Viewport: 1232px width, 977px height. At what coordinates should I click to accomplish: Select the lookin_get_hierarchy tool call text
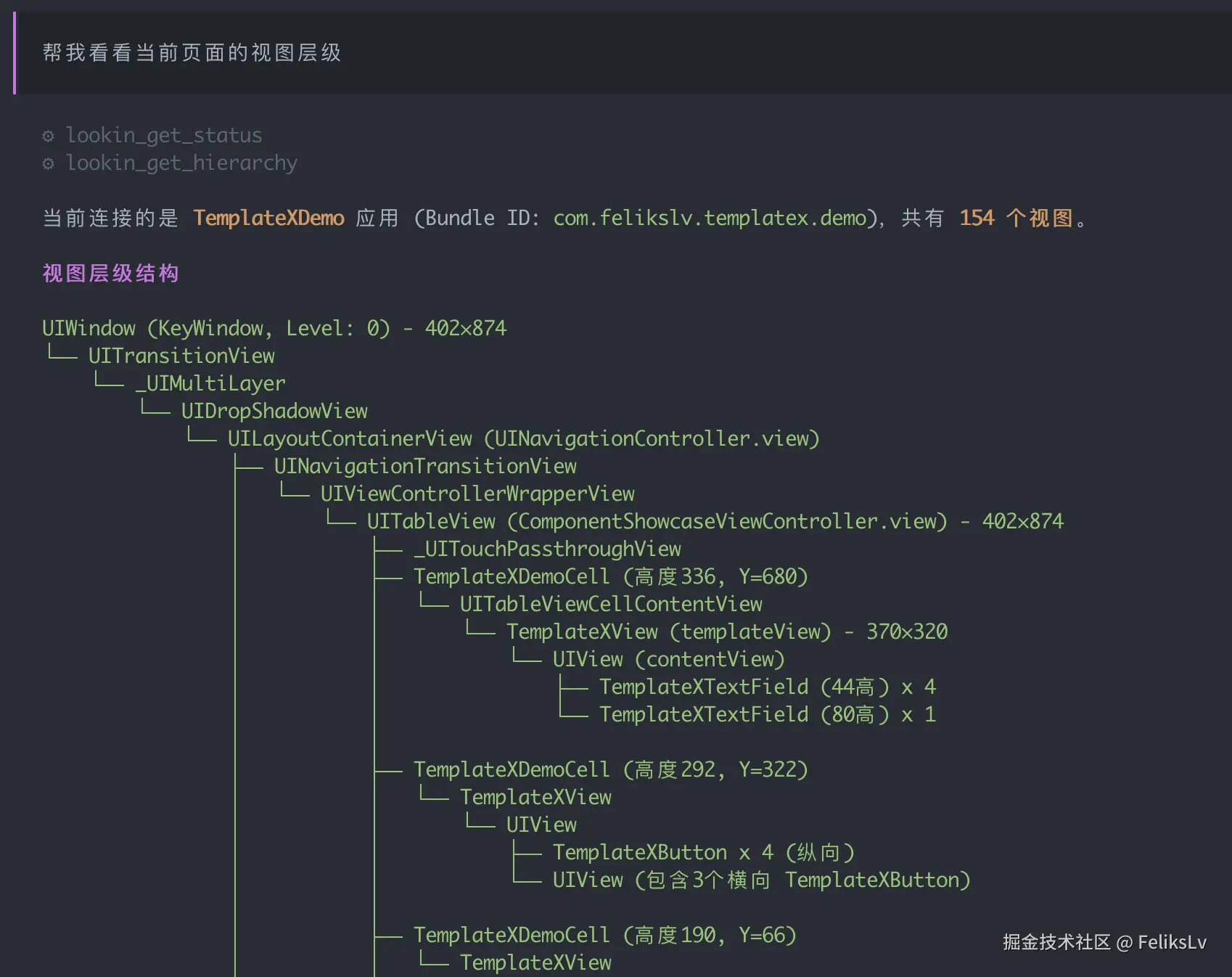[181, 163]
